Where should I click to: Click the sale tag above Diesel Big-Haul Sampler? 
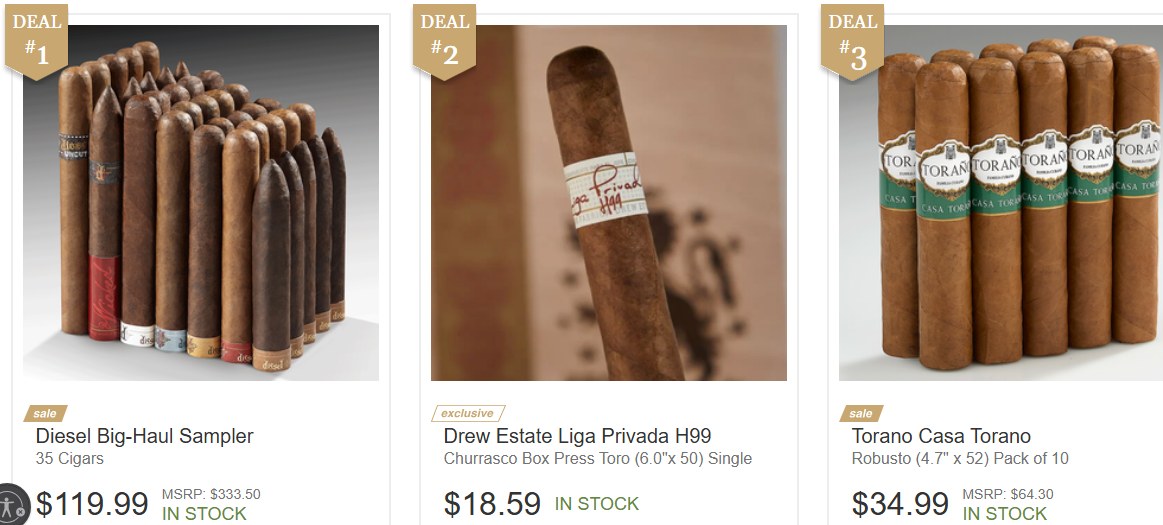(45, 414)
